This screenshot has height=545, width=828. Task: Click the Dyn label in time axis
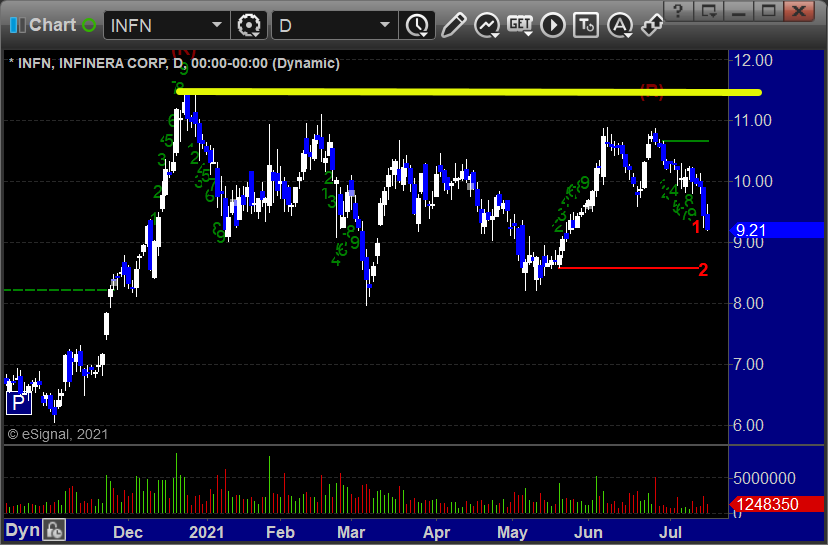coord(23,530)
